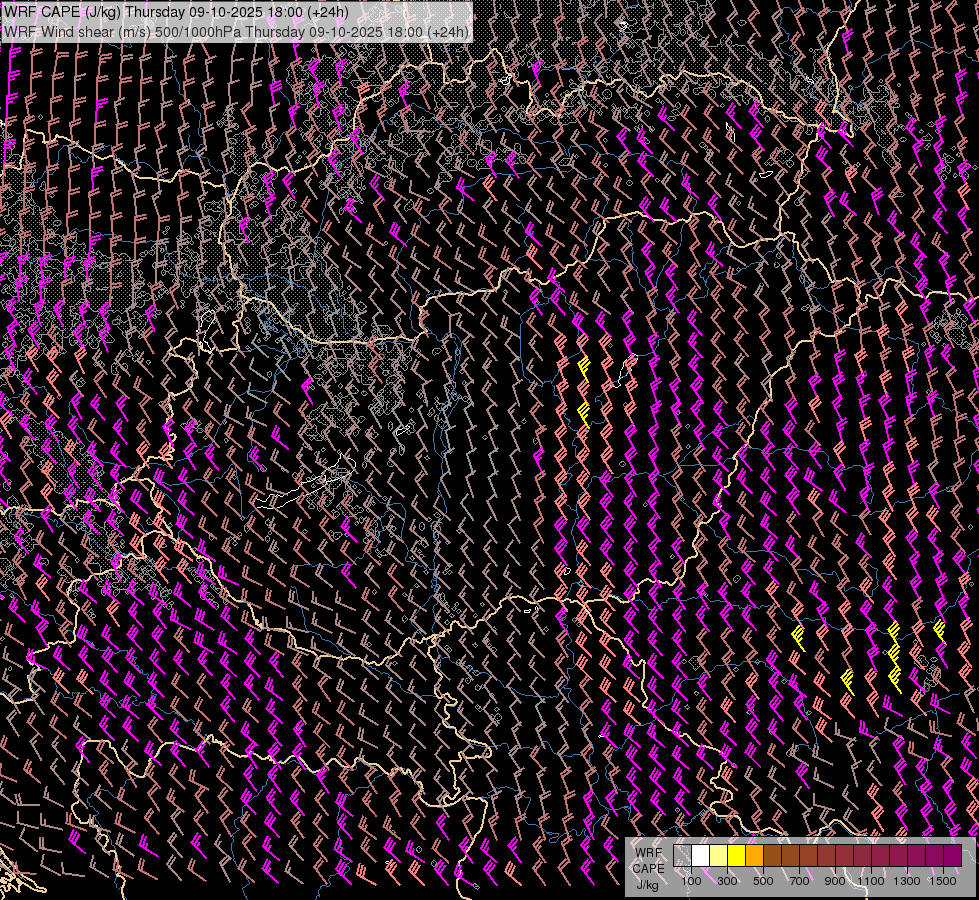Click the rightmost purple legend swatch
Screen dimensions: 979x900
952,856
